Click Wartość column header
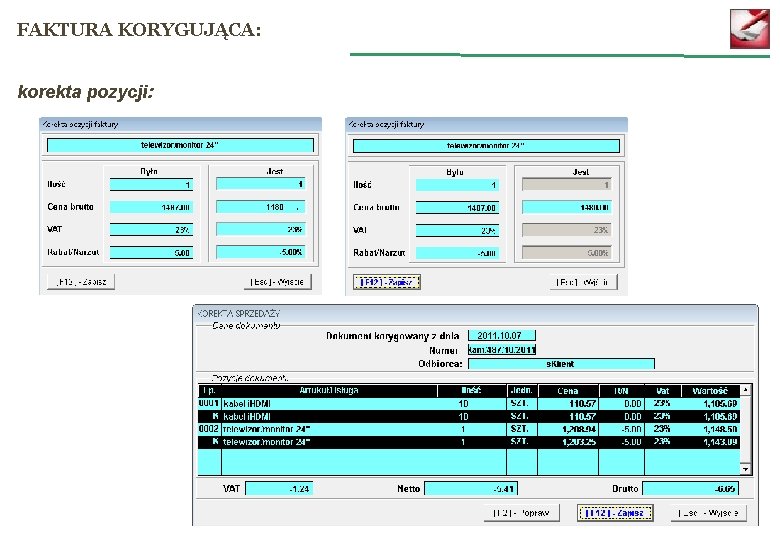 (710, 390)
